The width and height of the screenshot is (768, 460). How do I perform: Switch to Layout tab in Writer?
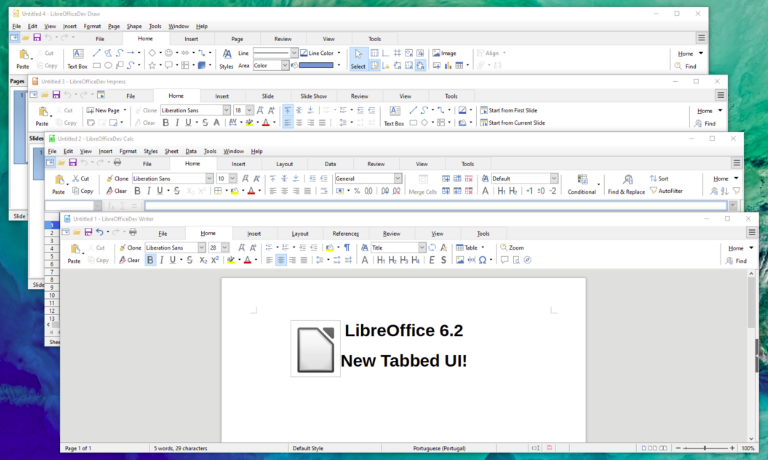point(300,234)
